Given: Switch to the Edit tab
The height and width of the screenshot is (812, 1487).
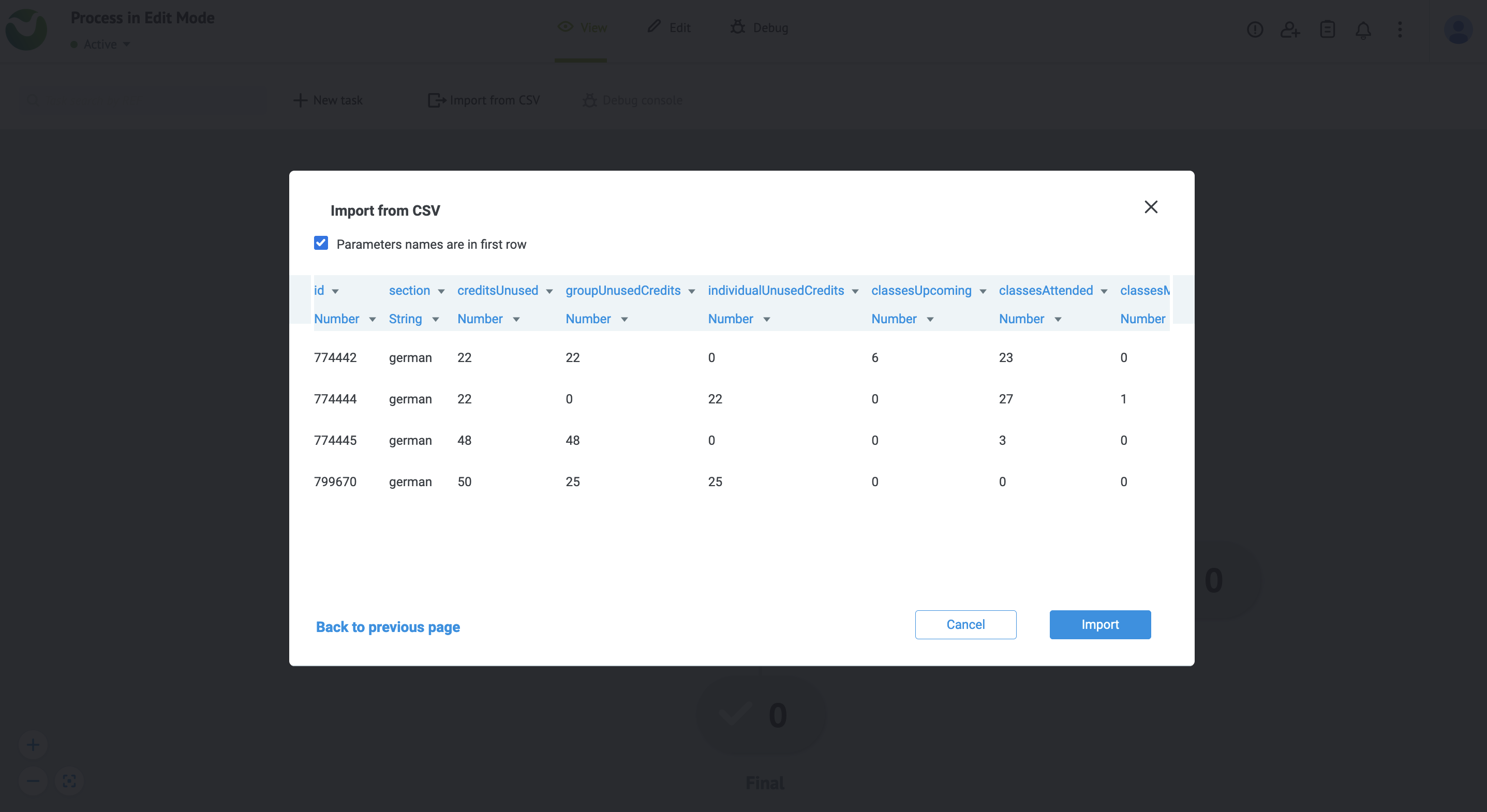Looking at the screenshot, I should (x=668, y=27).
